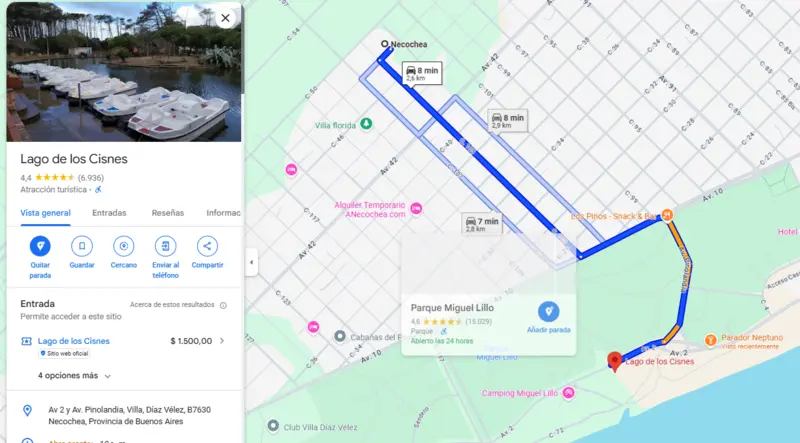
Task: Open the Cercano nearby search icon
Action: point(123,246)
